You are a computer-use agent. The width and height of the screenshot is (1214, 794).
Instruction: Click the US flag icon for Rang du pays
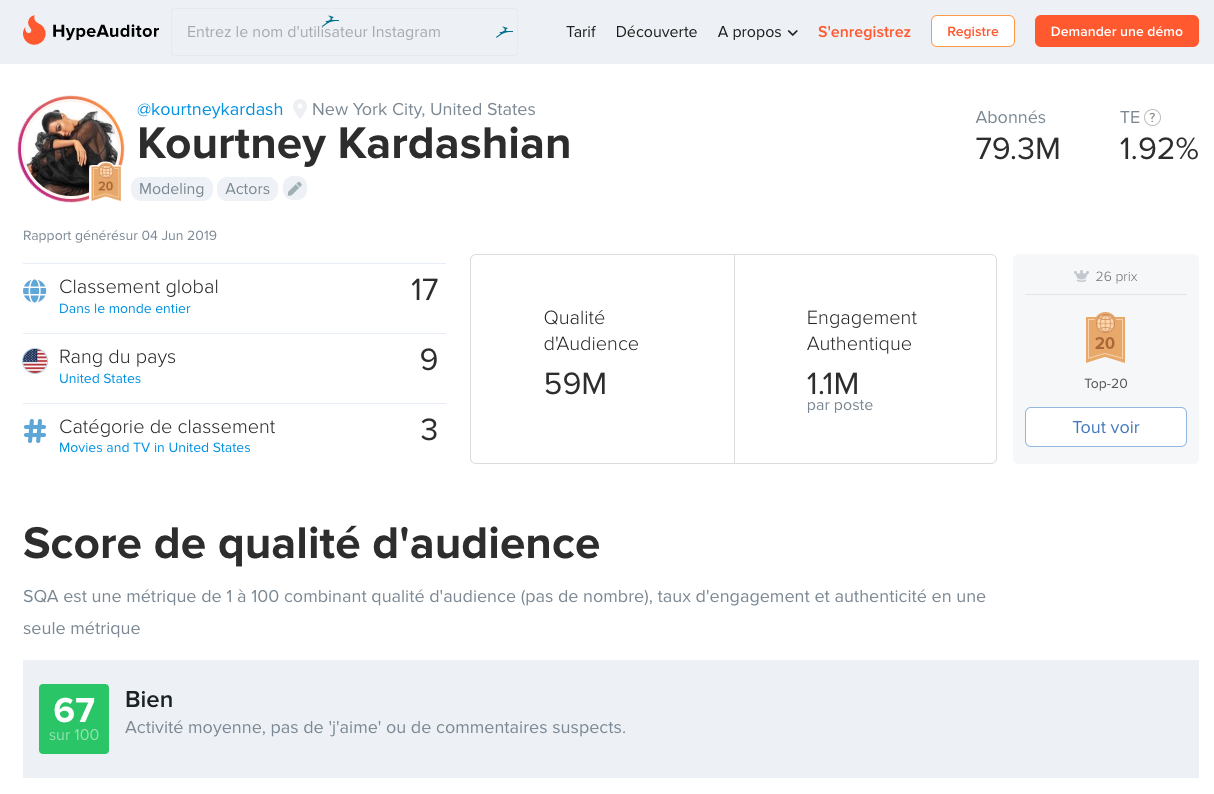(x=35, y=361)
